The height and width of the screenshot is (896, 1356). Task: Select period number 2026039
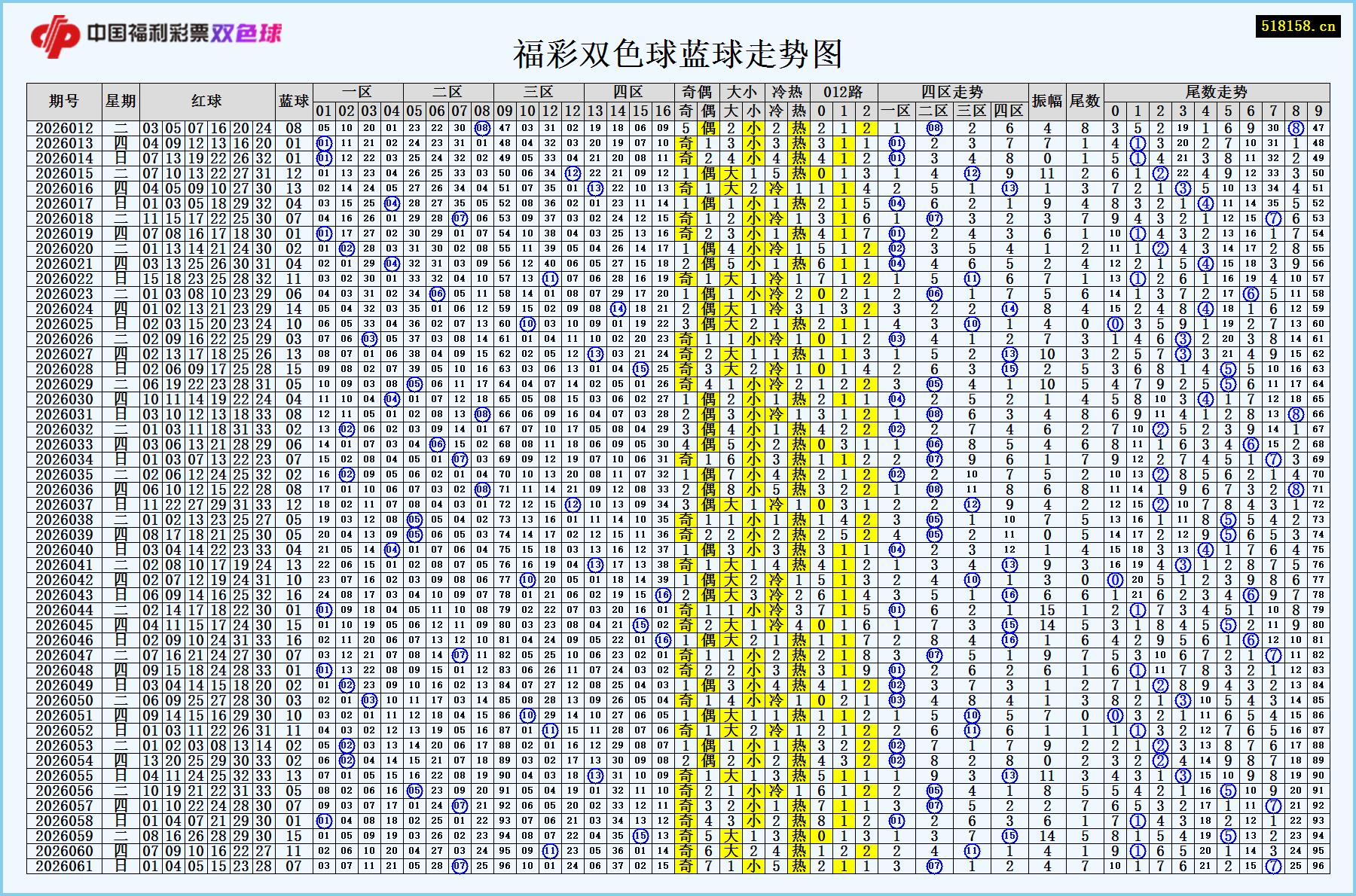(64, 535)
